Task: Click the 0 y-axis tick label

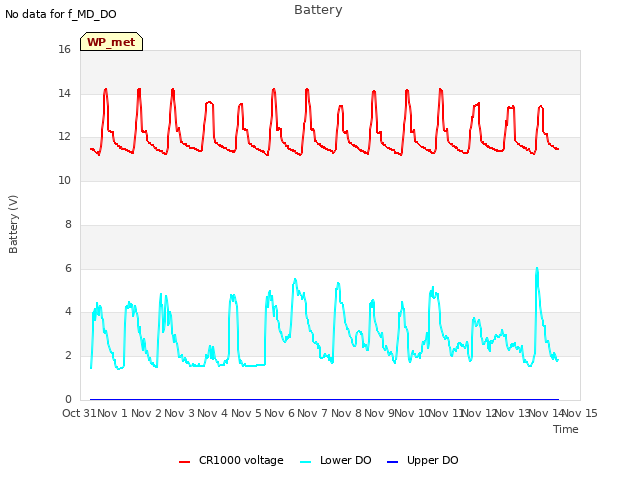Action: coord(68,399)
